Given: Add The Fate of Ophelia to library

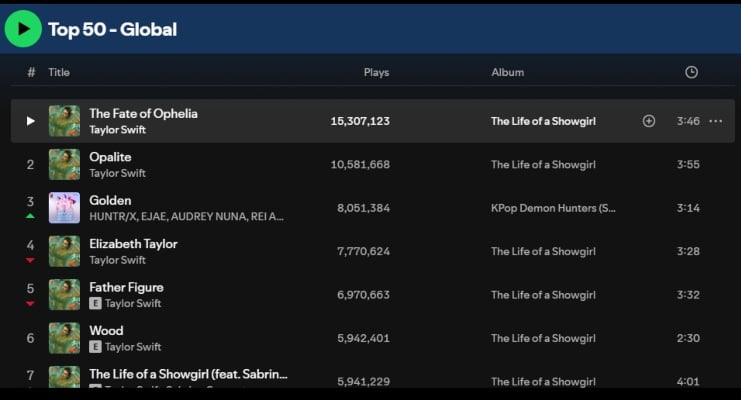Looking at the screenshot, I should (649, 121).
